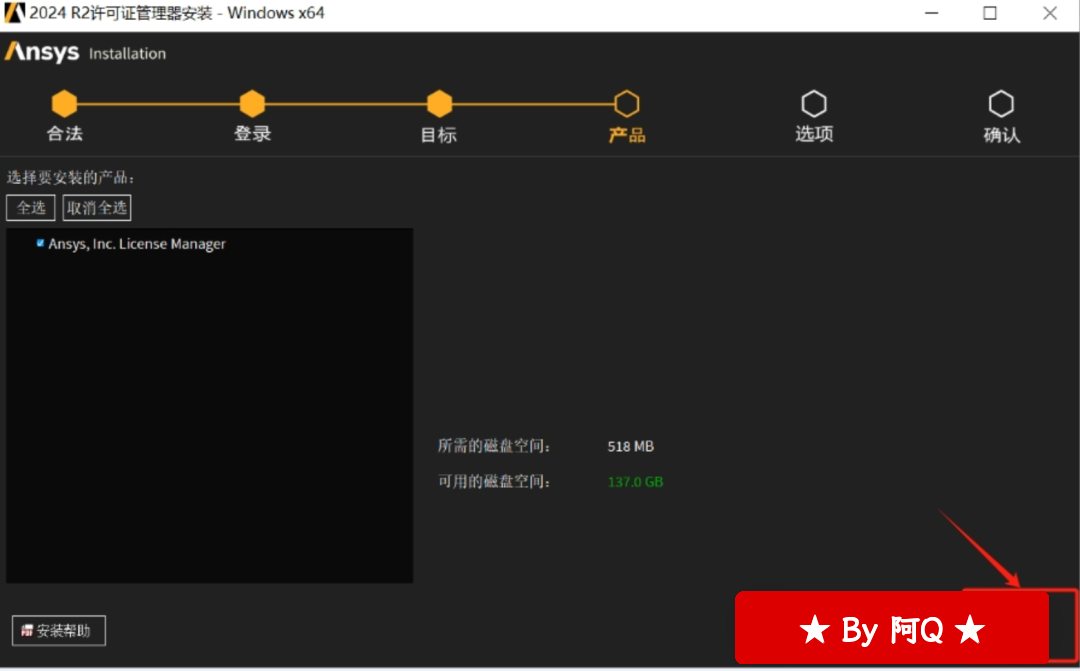1080x671 pixels.
Task: Close the installer window
Action: [x=1050, y=13]
